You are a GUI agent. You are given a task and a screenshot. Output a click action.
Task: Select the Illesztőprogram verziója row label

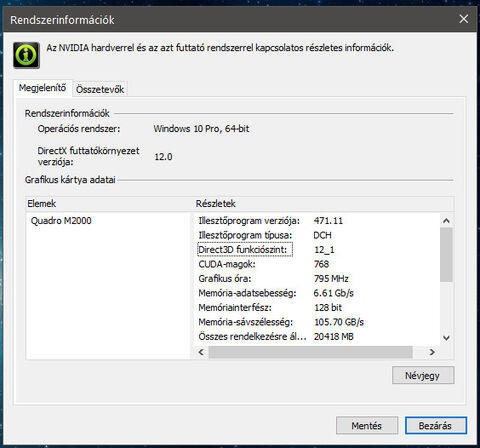click(249, 221)
